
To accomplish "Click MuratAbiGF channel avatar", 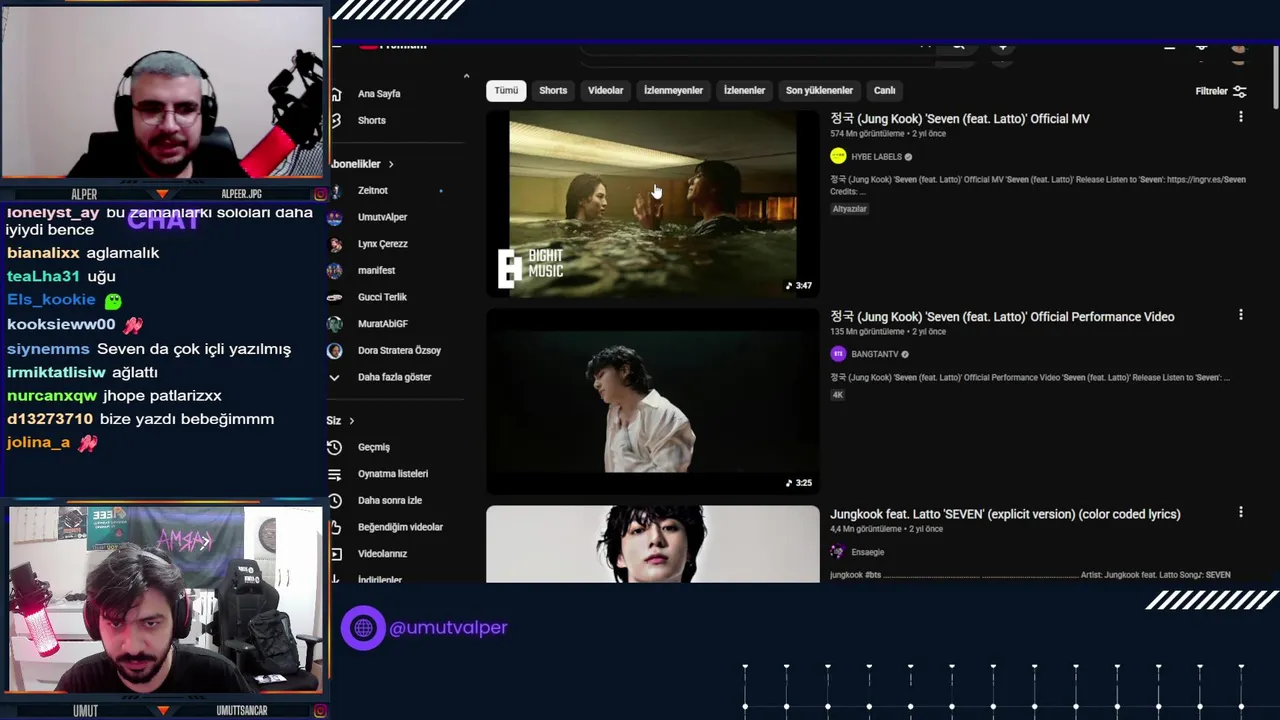I will (x=335, y=324).
